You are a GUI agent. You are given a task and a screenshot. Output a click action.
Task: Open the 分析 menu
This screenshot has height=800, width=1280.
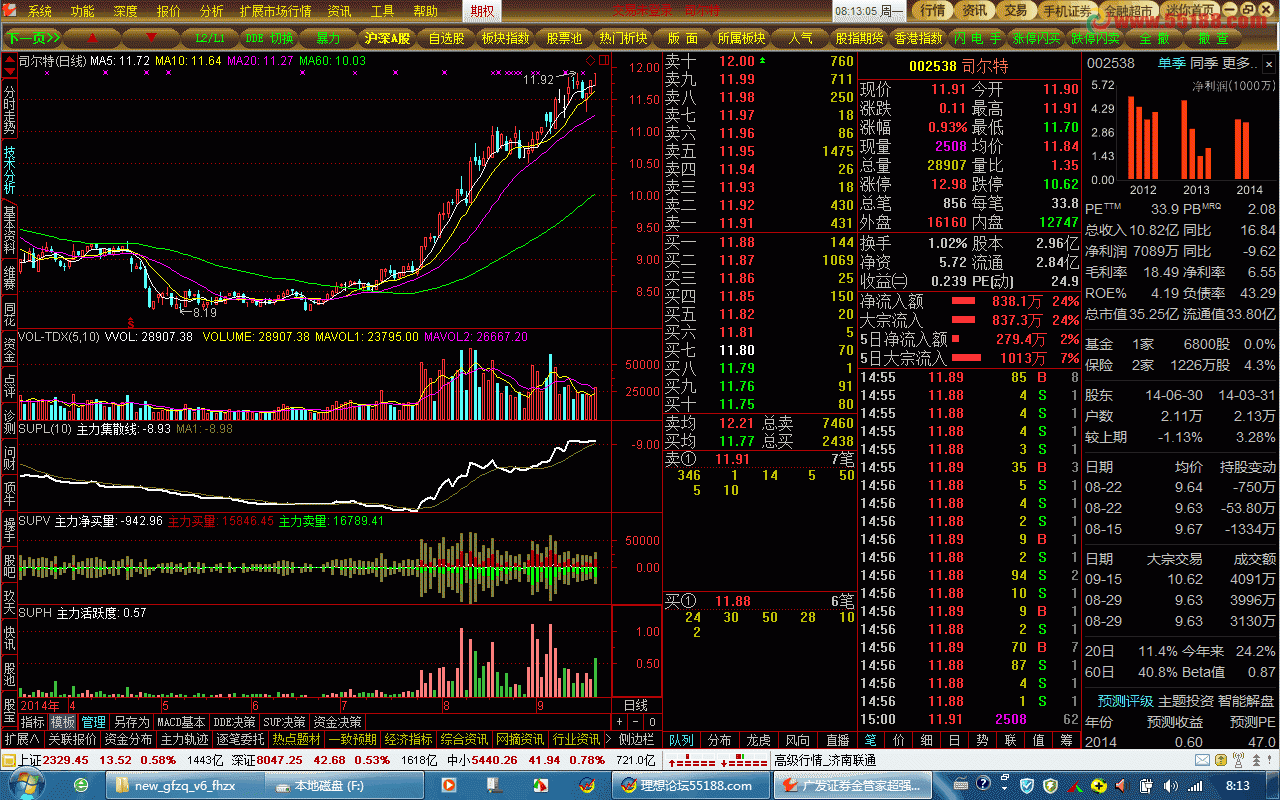212,12
